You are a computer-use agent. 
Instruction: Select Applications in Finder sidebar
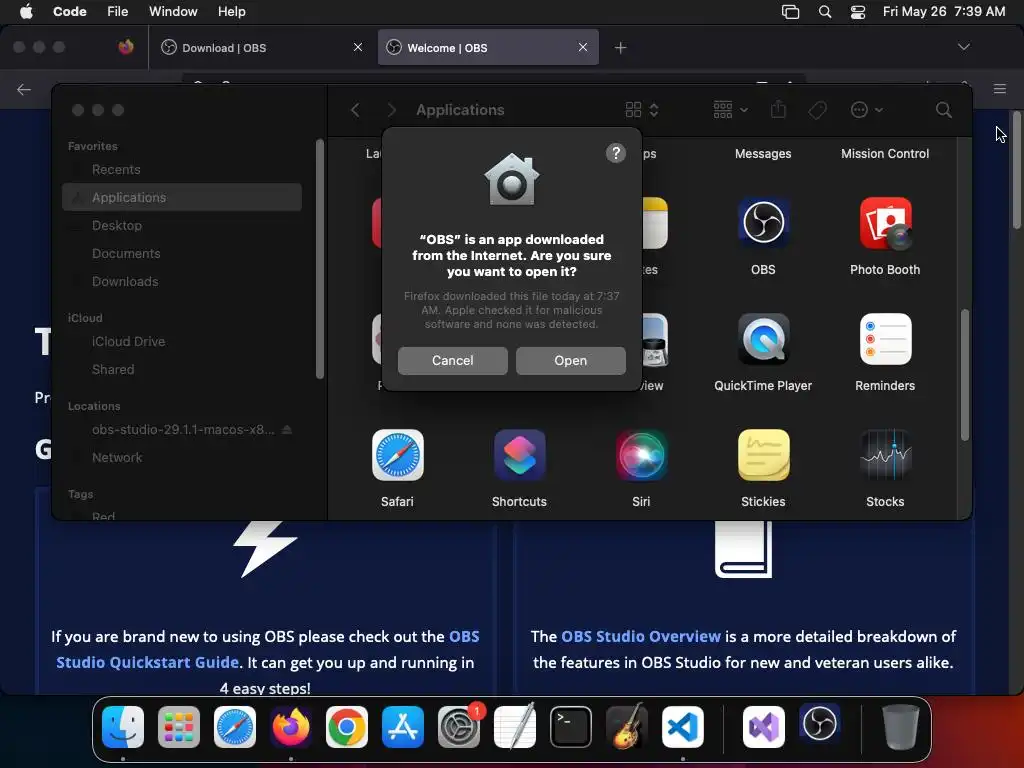(x=182, y=197)
